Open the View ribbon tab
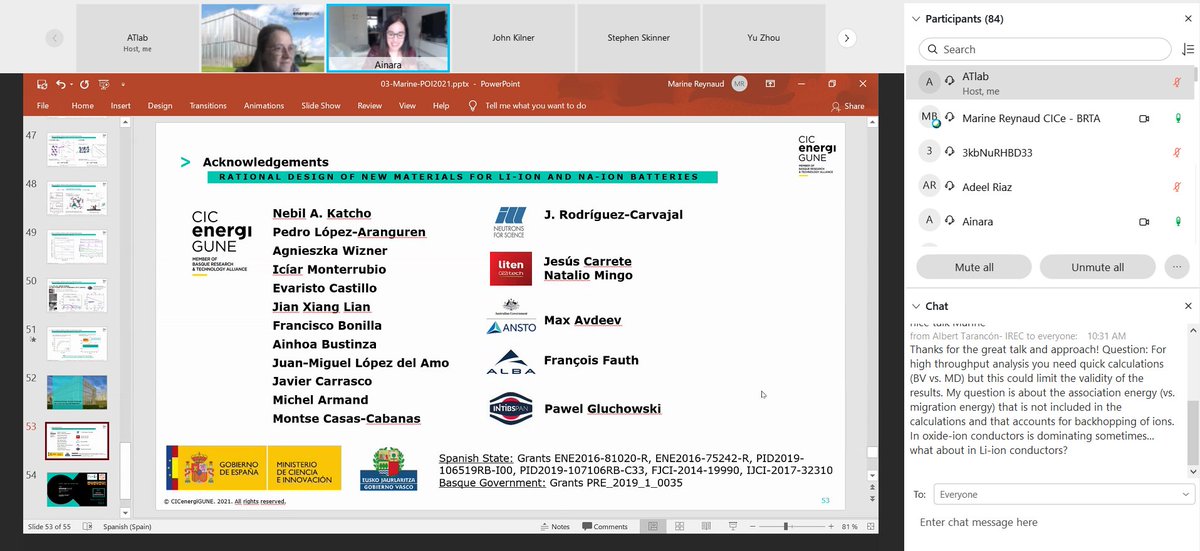1200x551 pixels. click(x=407, y=106)
